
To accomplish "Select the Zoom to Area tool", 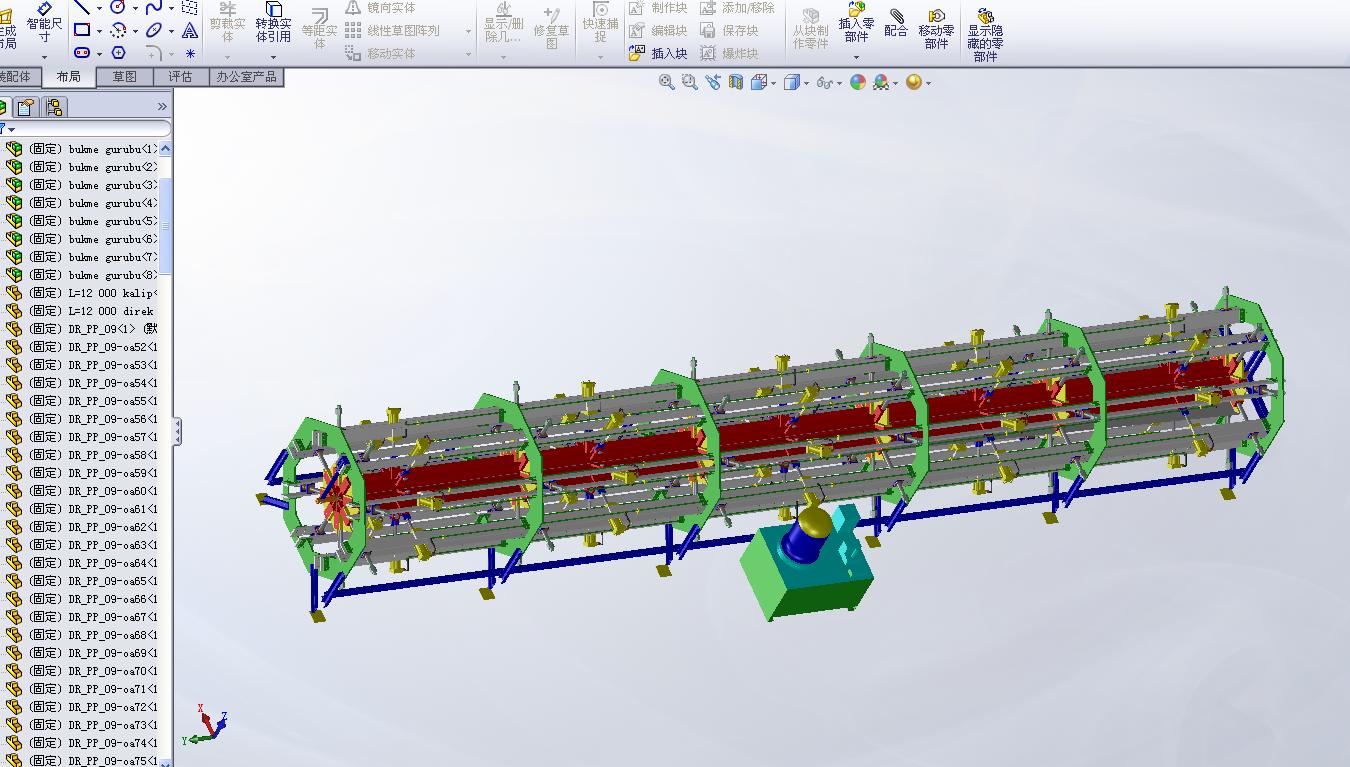I will tap(689, 83).
